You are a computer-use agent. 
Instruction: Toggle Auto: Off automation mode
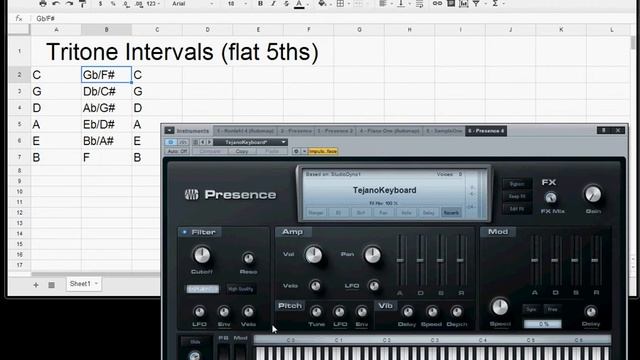coord(178,151)
